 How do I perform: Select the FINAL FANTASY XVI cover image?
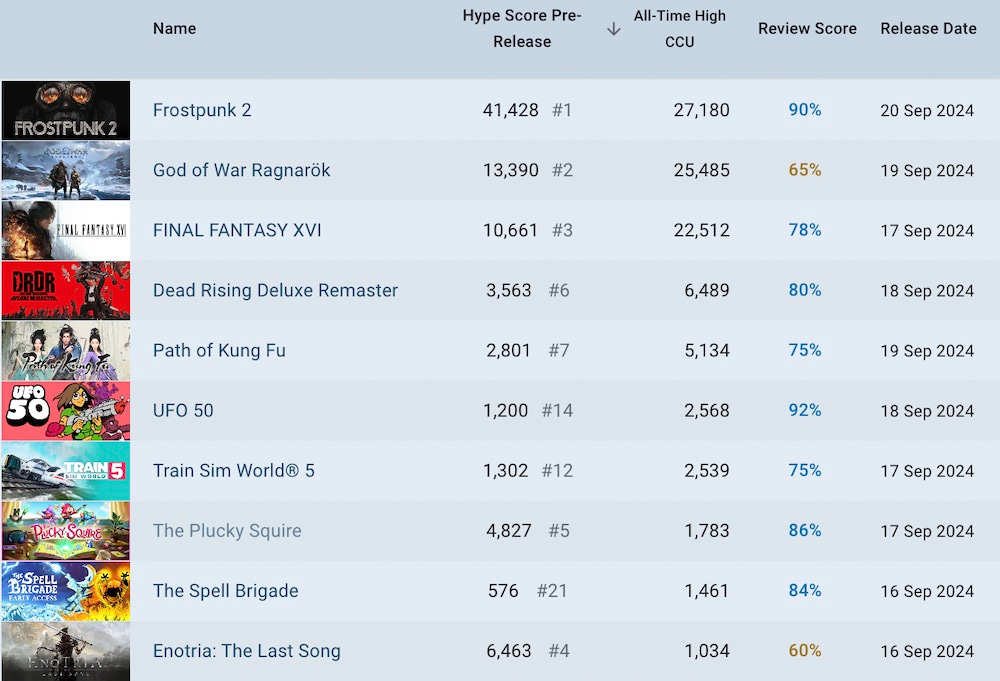coord(65,230)
